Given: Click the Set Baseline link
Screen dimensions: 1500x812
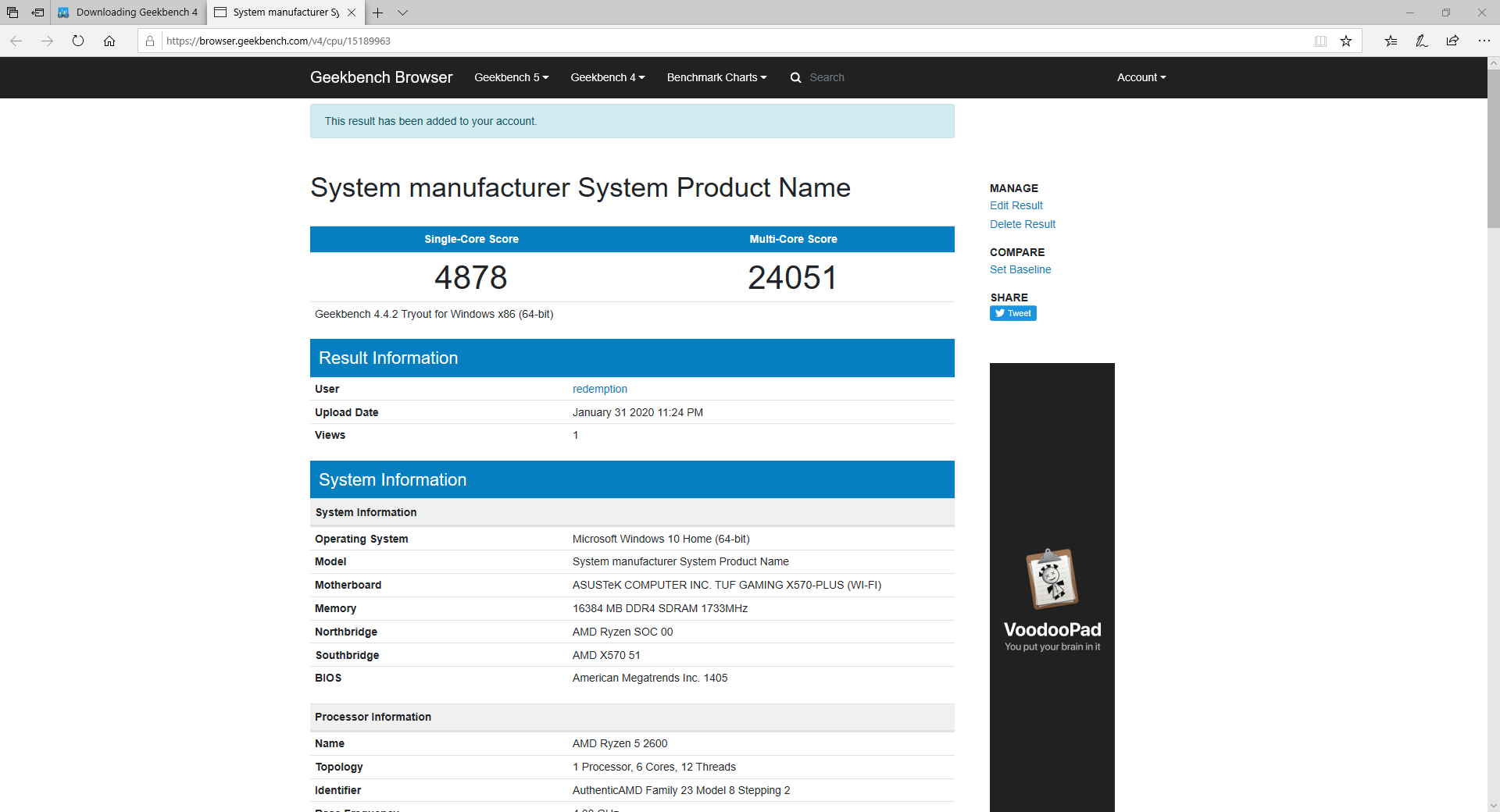Looking at the screenshot, I should point(1020,269).
